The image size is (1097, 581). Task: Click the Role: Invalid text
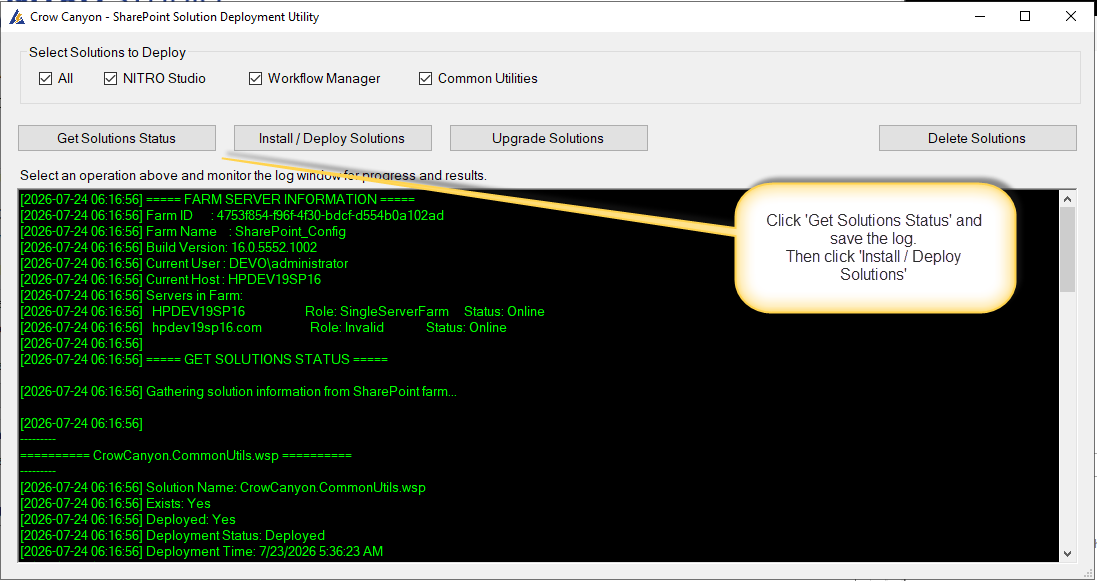tap(347, 328)
